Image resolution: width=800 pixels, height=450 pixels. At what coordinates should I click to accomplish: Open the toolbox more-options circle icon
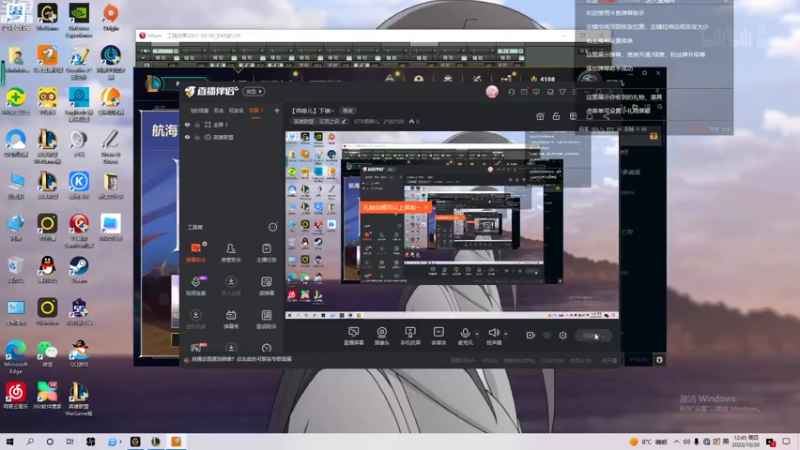(x=273, y=227)
